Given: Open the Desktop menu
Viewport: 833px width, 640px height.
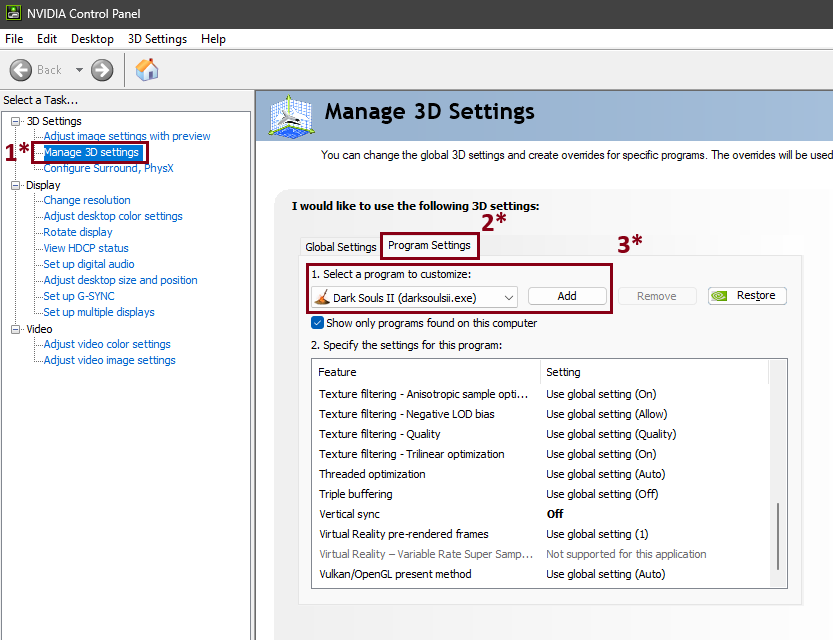Looking at the screenshot, I should tap(92, 39).
